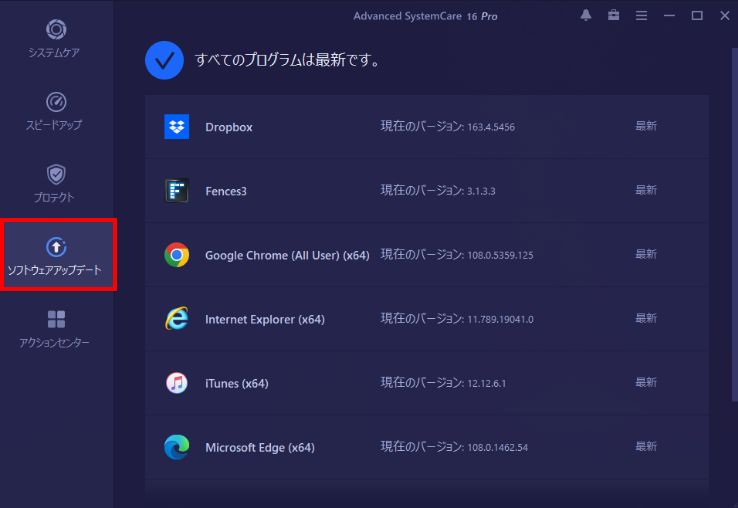Screen dimensions: 738x508
Task: Open the アクションセンター sidebar section
Action: [x=56, y=329]
